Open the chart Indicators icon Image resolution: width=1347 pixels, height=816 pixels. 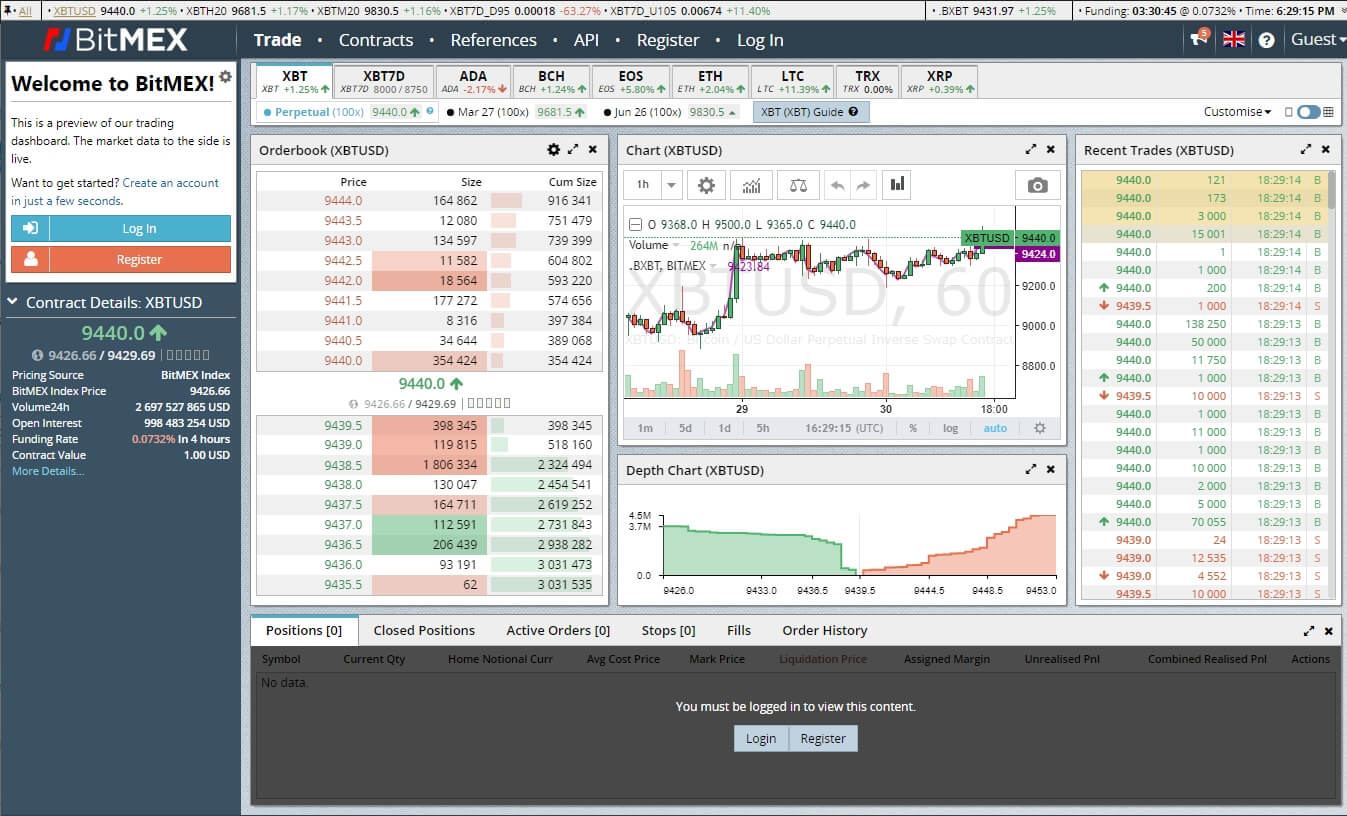[x=751, y=185]
